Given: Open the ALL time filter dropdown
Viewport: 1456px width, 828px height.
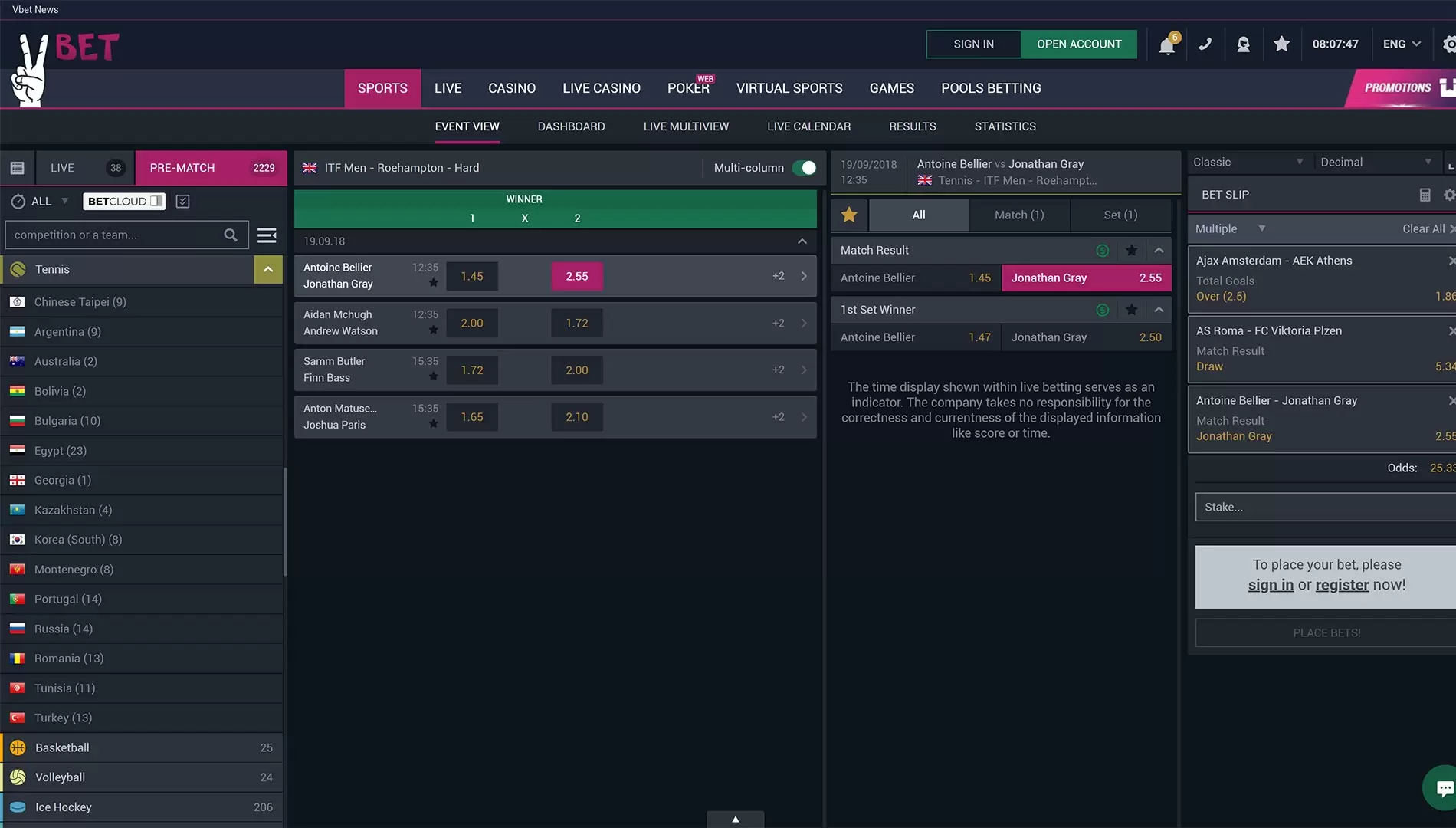Looking at the screenshot, I should pyautogui.click(x=50, y=201).
